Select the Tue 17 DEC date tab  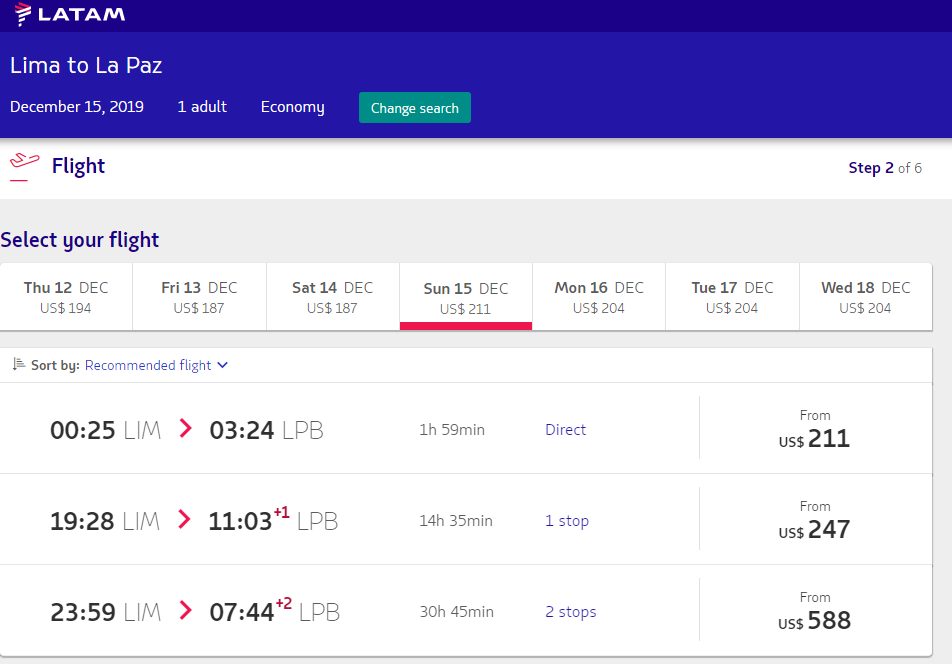coord(732,297)
